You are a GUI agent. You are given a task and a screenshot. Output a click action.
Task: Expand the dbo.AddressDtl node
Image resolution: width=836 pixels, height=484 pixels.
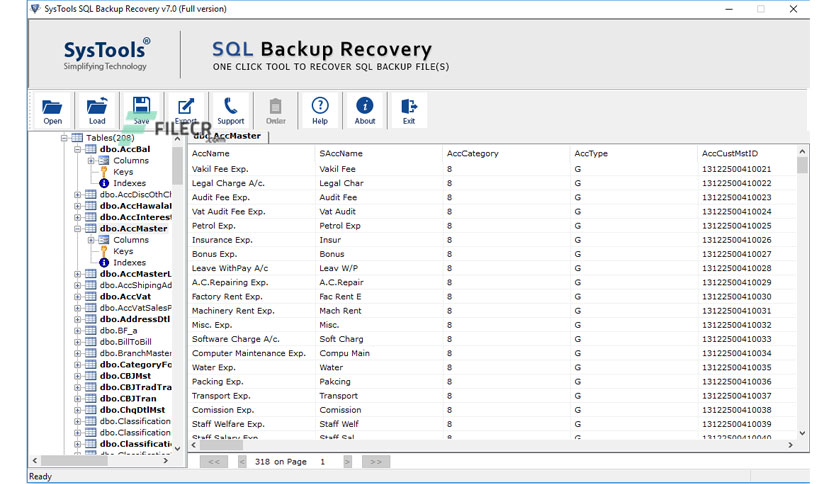point(77,319)
